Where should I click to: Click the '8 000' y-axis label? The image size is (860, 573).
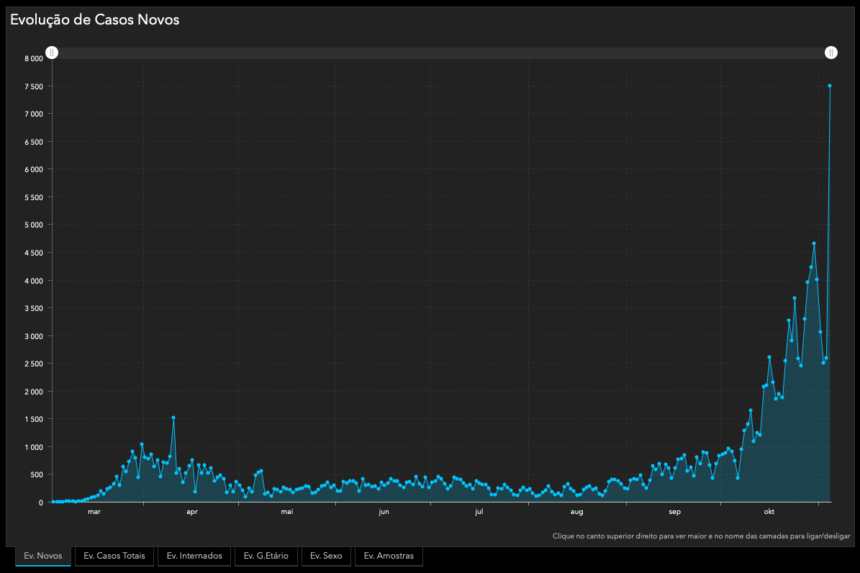(33, 58)
